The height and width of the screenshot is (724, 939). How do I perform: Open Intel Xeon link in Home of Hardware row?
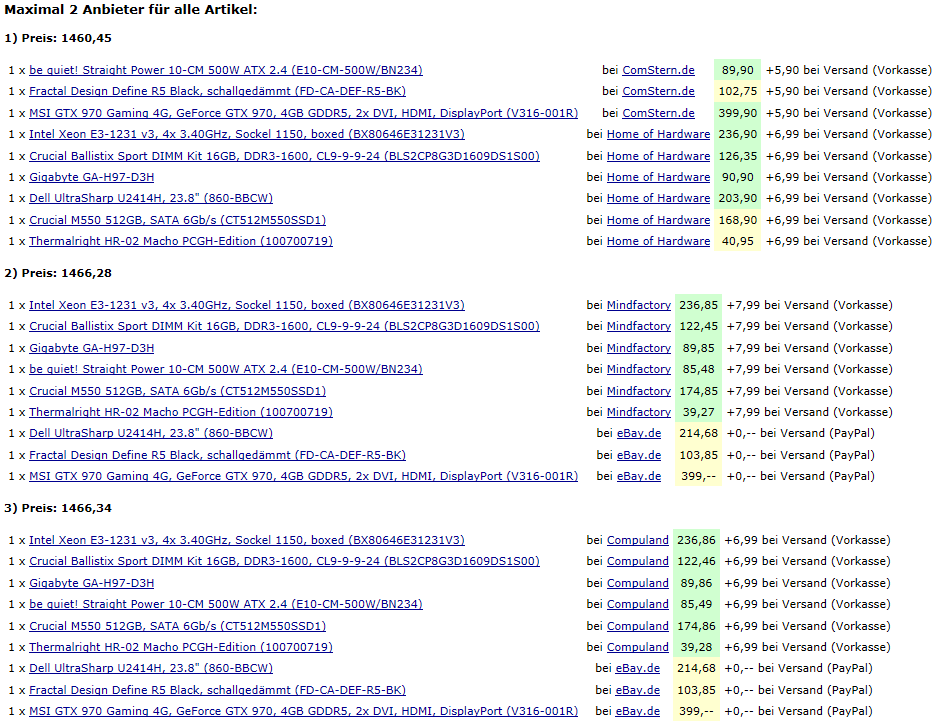click(247, 134)
